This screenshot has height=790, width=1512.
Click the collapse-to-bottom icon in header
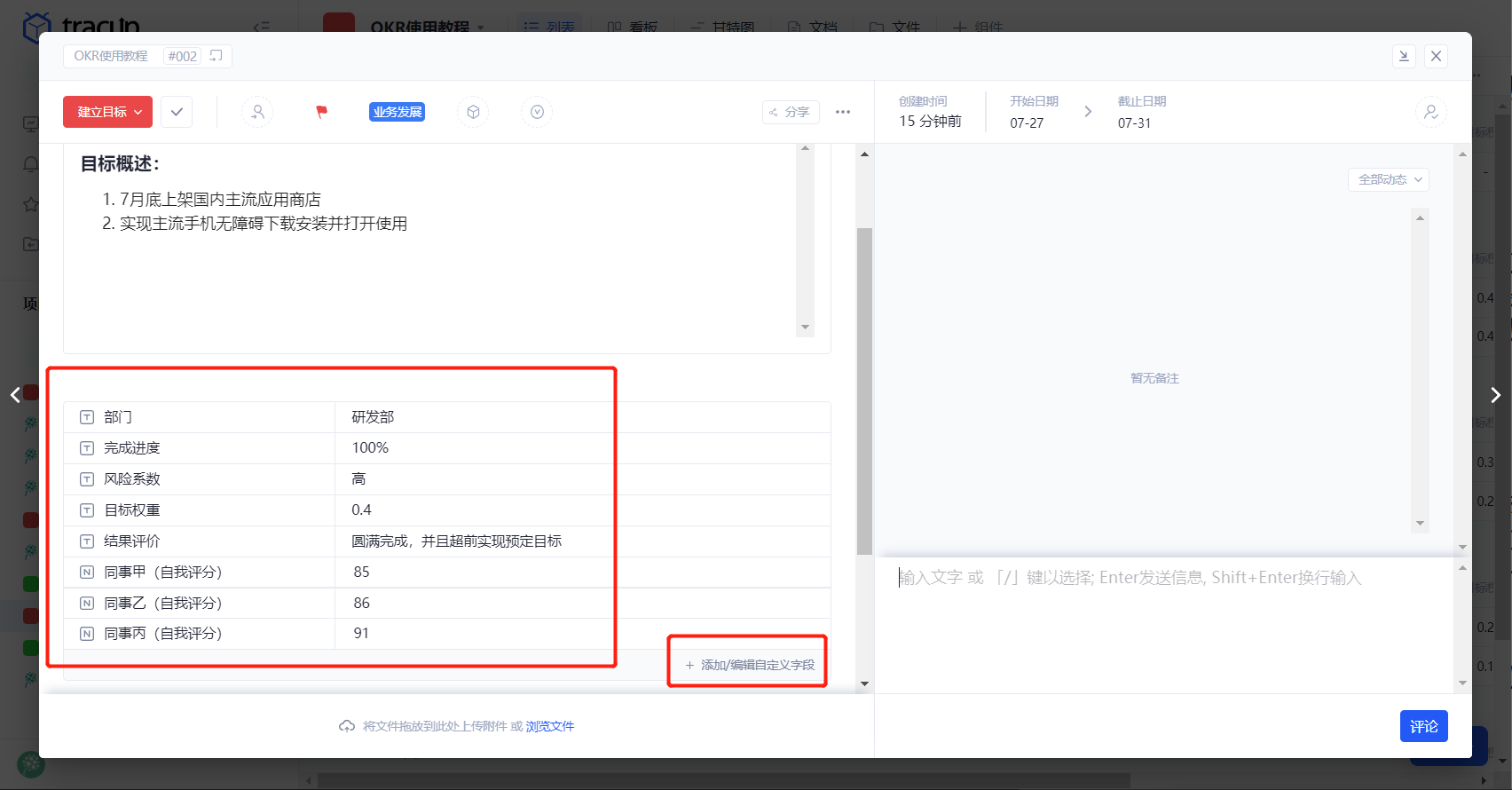1404,56
